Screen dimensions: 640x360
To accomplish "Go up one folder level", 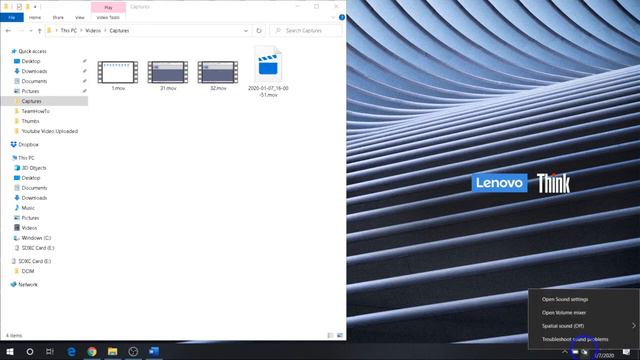I will [x=39, y=31].
